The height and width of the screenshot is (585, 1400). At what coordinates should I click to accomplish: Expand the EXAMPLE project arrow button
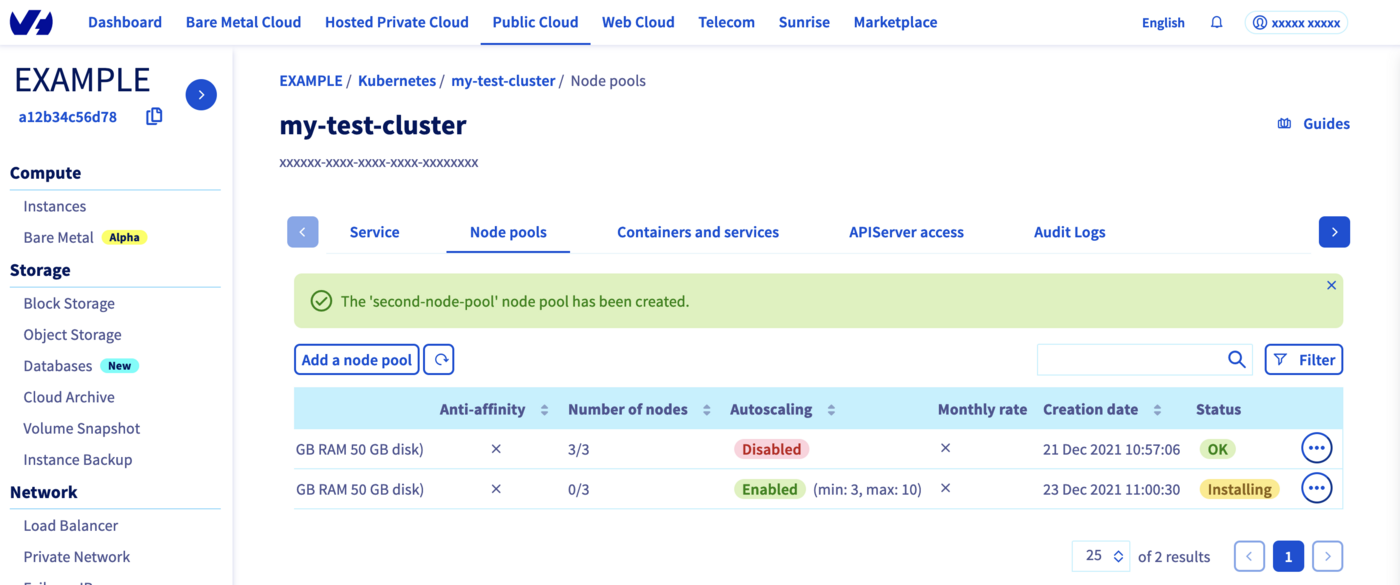tap(201, 95)
